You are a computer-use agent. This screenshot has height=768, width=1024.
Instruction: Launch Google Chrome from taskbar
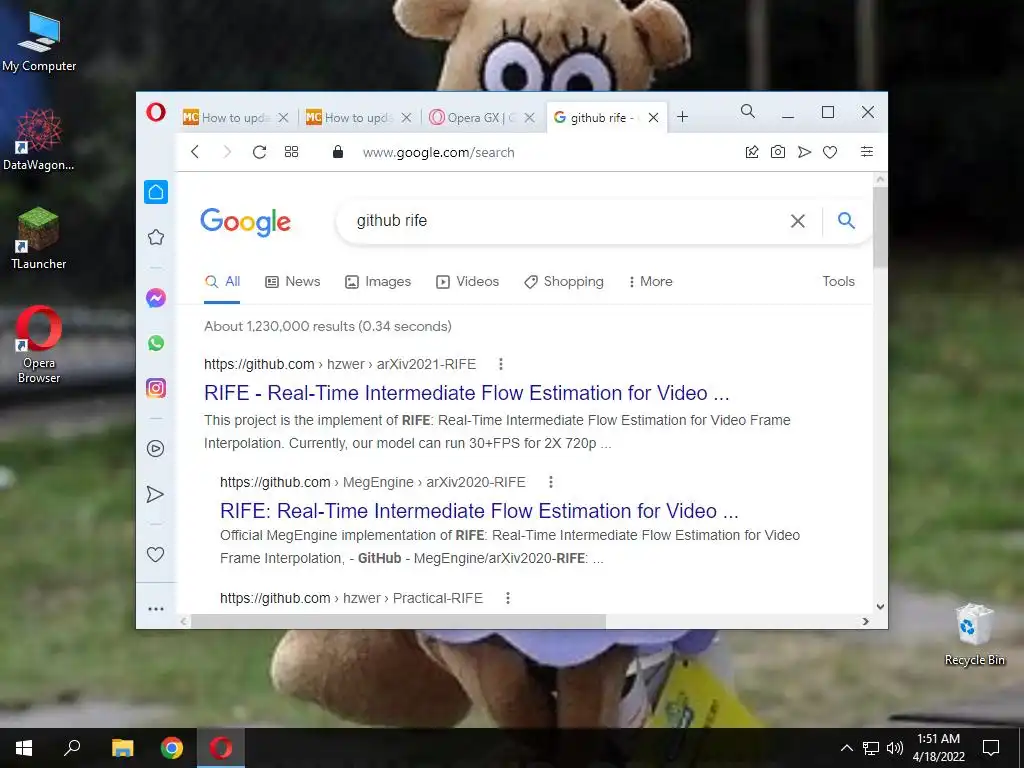coord(172,748)
